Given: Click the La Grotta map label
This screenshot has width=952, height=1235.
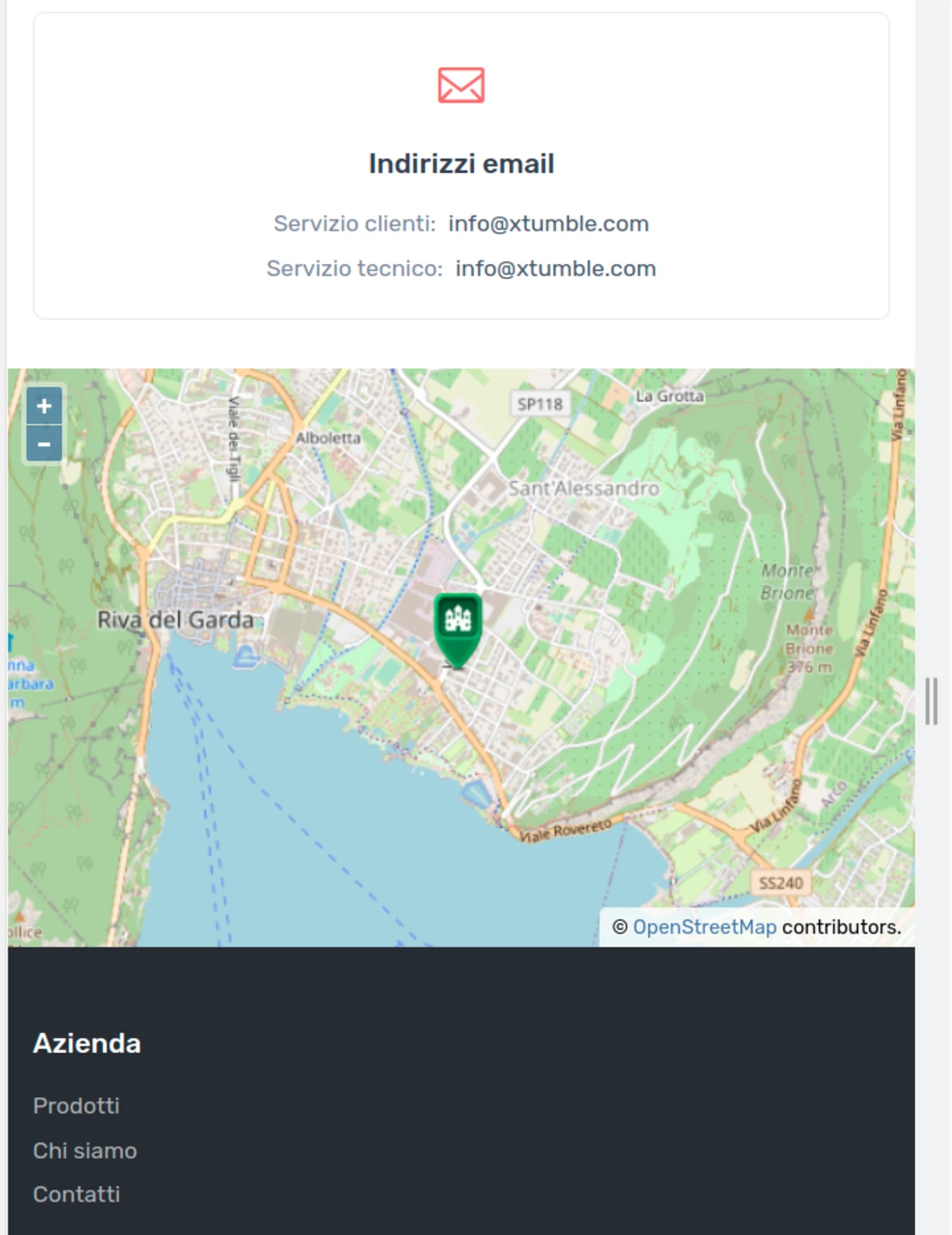Looking at the screenshot, I should point(669,396).
